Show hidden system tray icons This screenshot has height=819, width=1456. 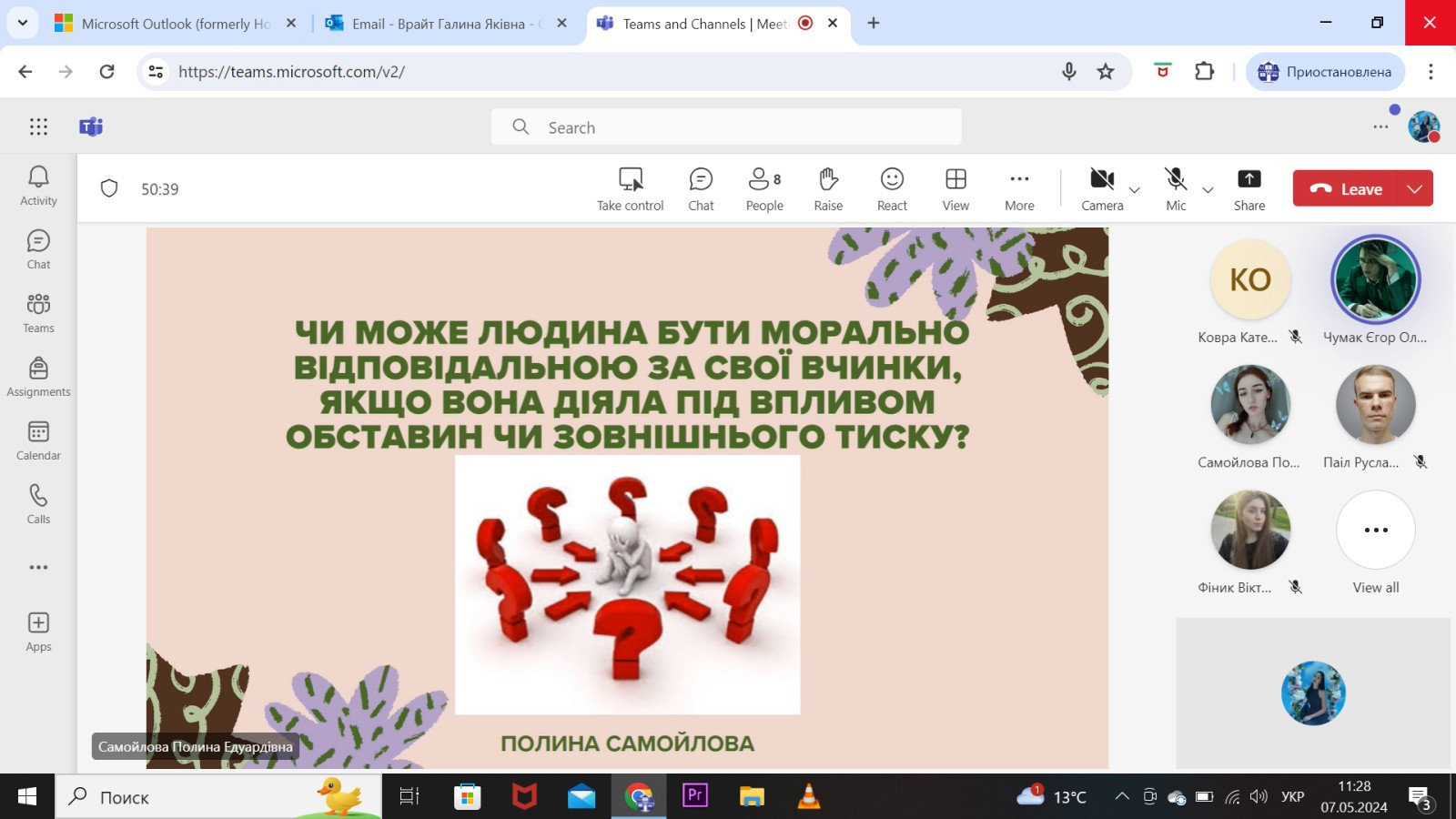click(1122, 797)
